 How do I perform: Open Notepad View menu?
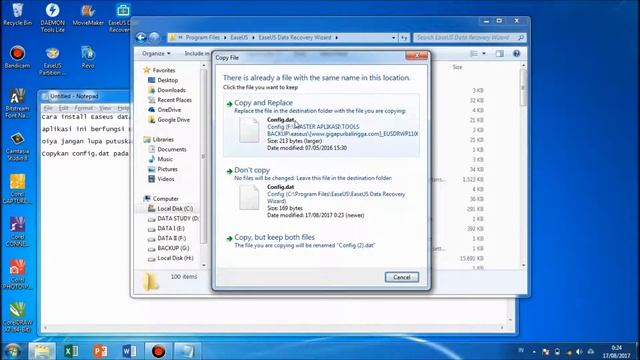pyautogui.click(x=105, y=108)
